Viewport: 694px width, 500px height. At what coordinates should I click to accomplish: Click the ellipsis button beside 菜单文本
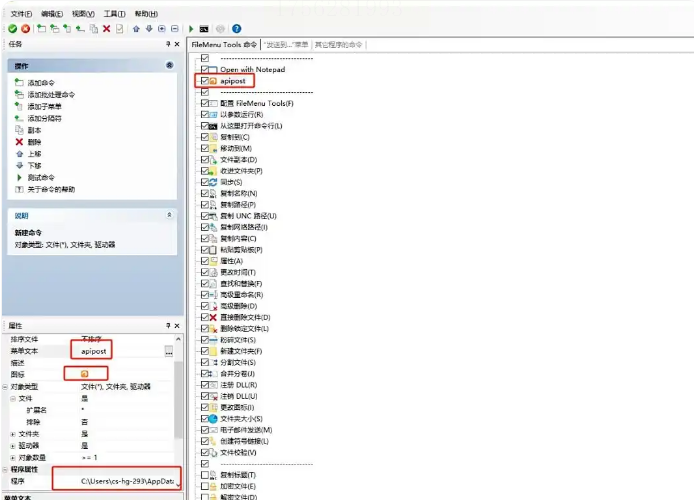click(x=169, y=351)
